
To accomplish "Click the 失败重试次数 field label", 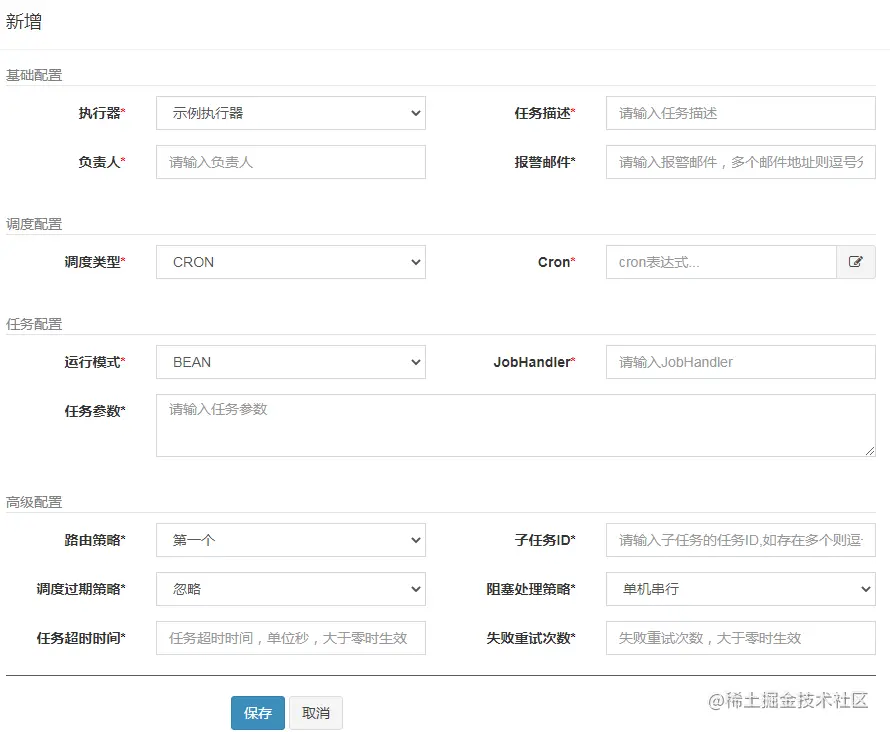I will [x=531, y=638].
